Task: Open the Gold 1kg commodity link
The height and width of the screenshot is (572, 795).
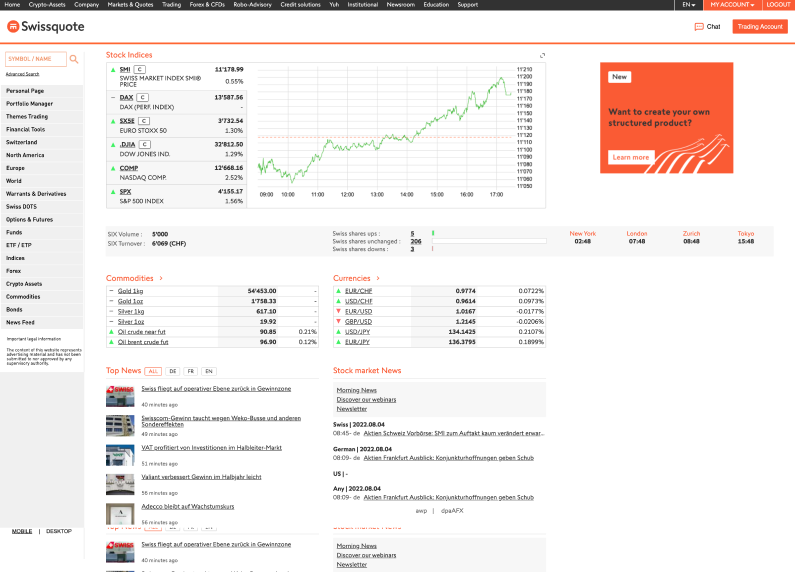Action: click(x=130, y=291)
